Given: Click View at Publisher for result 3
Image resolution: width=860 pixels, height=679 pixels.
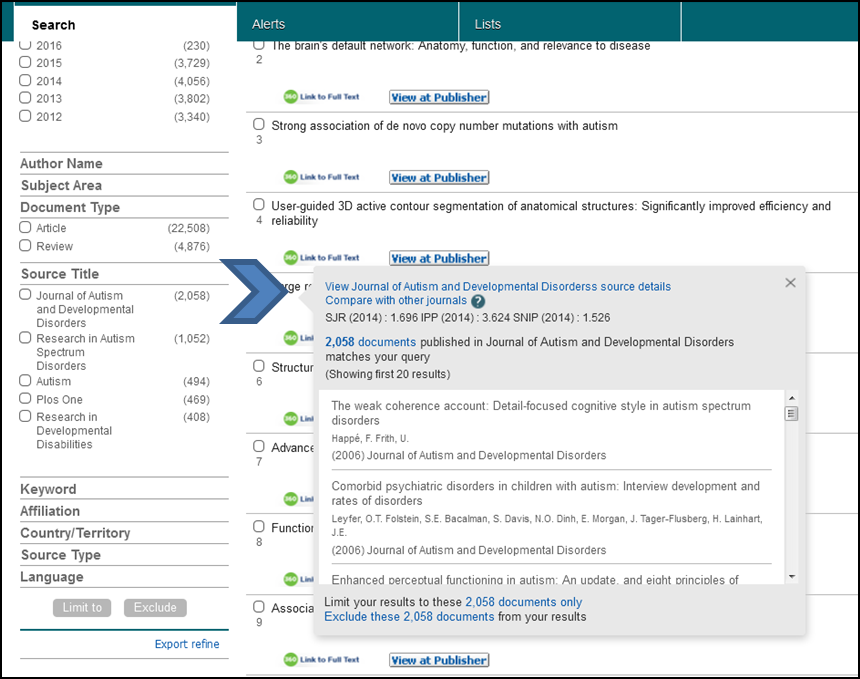Looking at the screenshot, I should click(x=439, y=178).
